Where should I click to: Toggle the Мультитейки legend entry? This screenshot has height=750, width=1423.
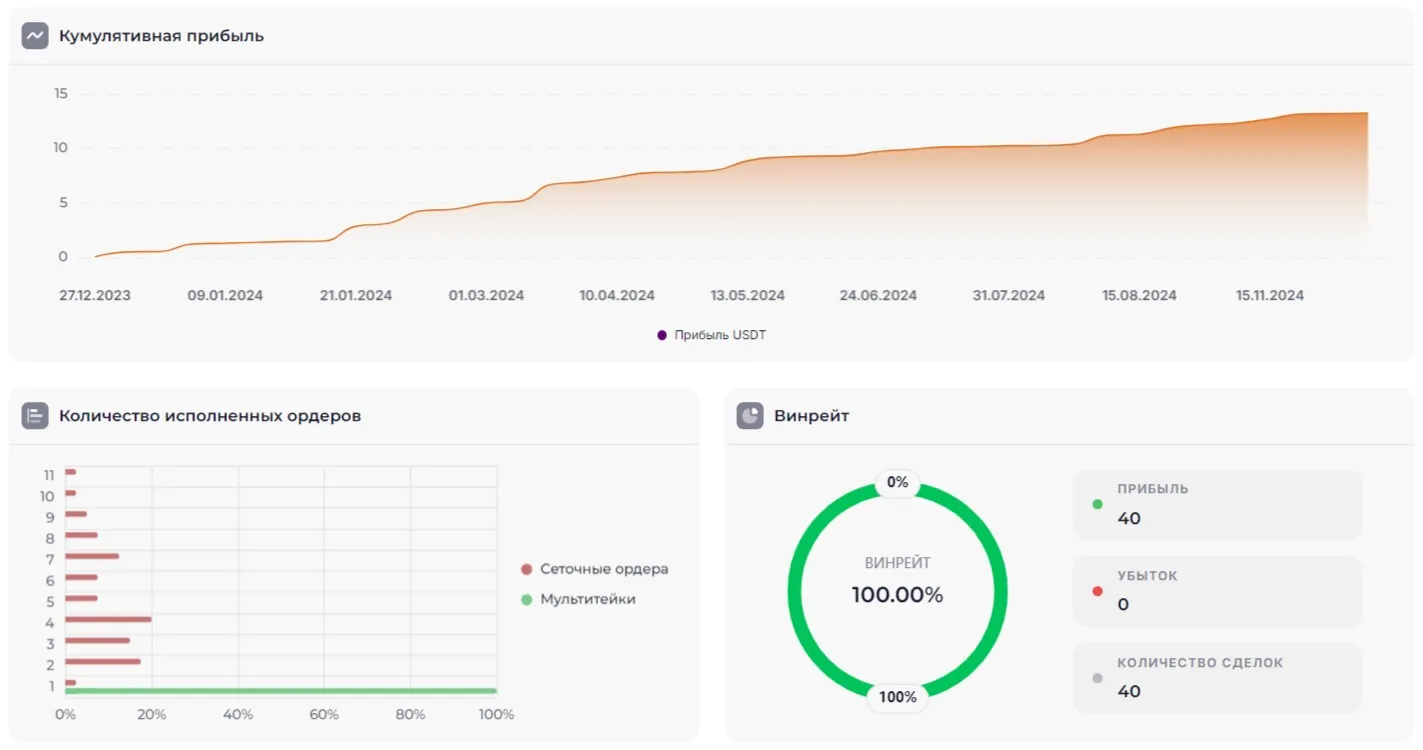pyautogui.click(x=587, y=599)
